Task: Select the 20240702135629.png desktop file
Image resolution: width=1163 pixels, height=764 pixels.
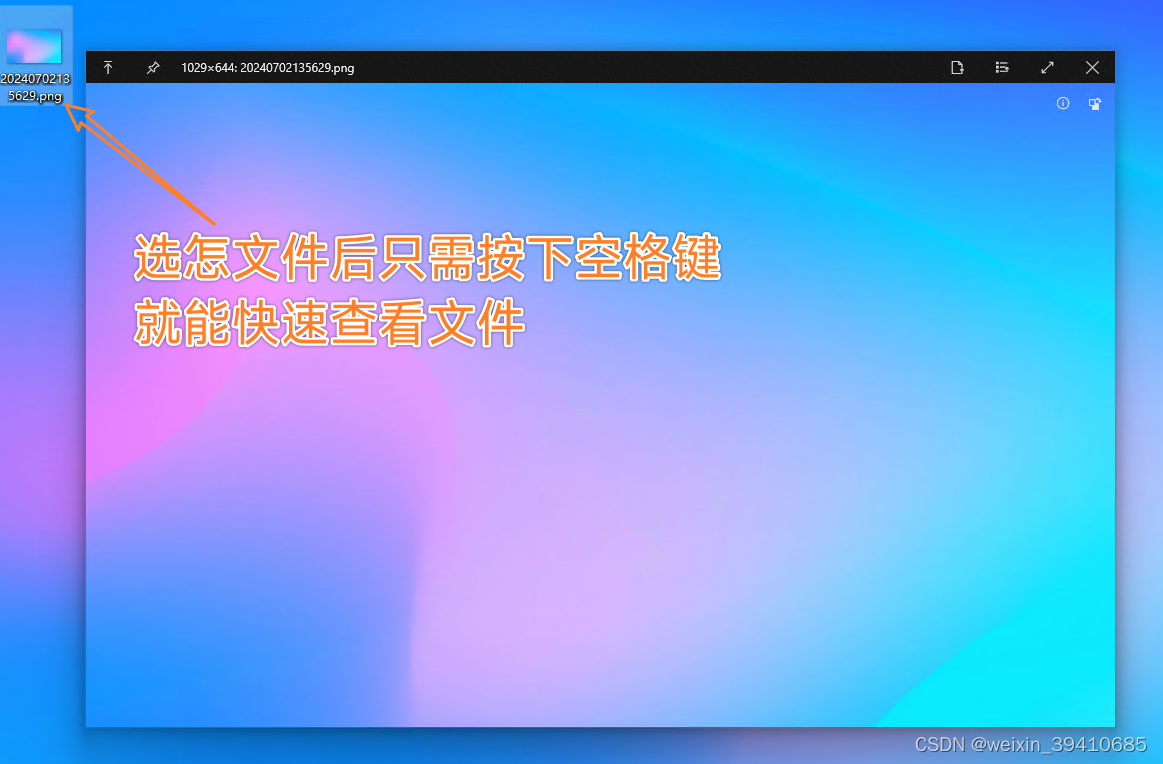Action: pos(35,56)
